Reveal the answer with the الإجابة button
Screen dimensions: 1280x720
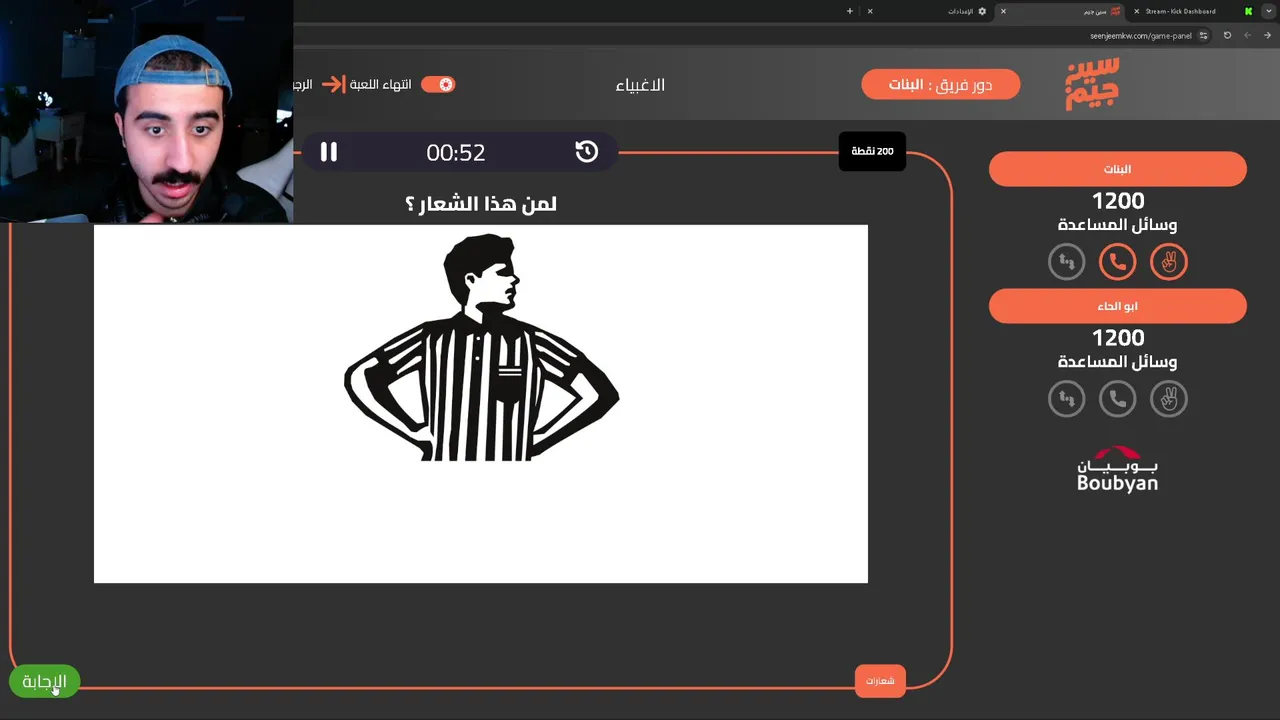pyautogui.click(x=44, y=682)
